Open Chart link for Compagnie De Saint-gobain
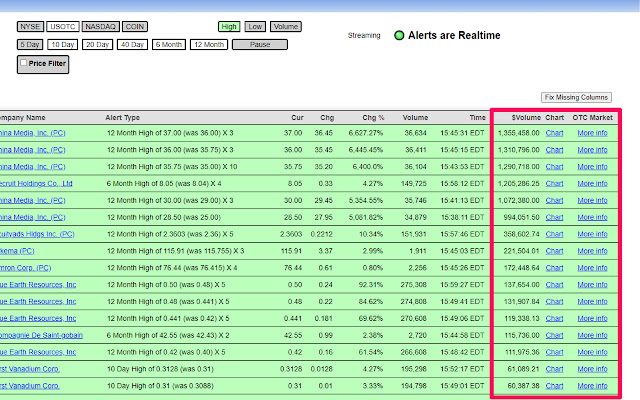 point(554,335)
